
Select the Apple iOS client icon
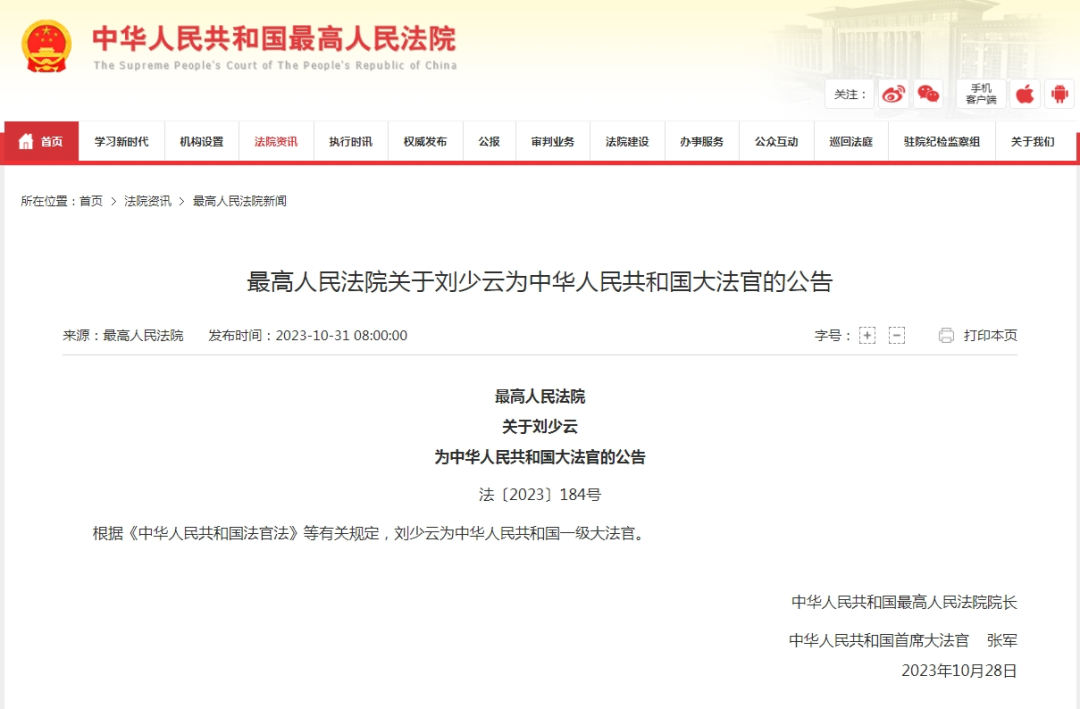click(1026, 93)
